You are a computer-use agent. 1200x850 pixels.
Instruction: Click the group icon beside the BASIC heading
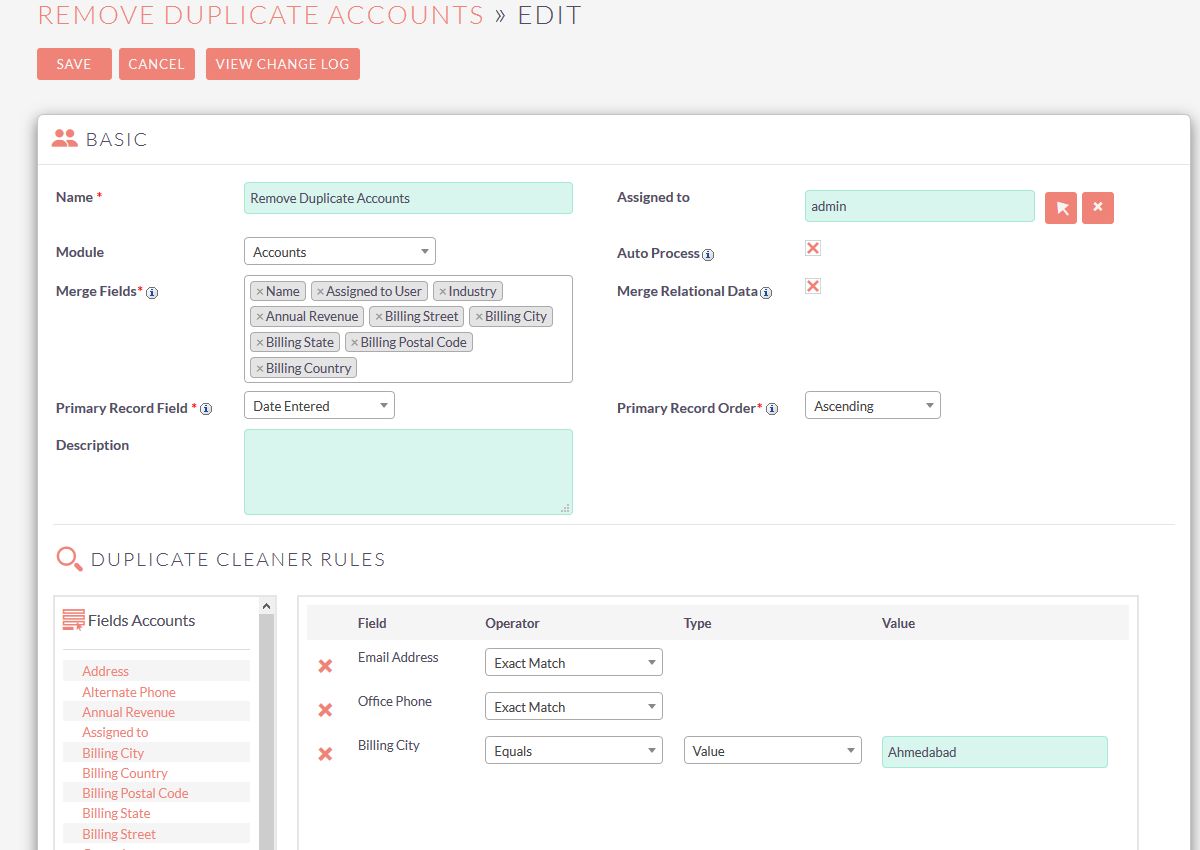(63, 139)
